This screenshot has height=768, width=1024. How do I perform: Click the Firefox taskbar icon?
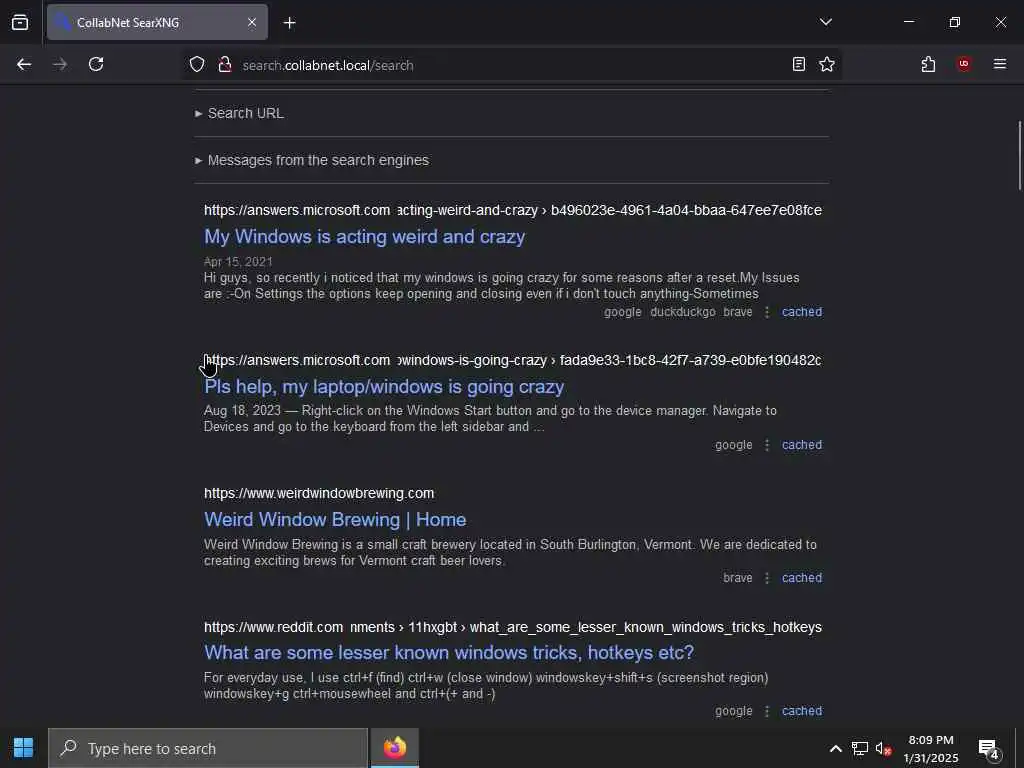tap(394, 748)
